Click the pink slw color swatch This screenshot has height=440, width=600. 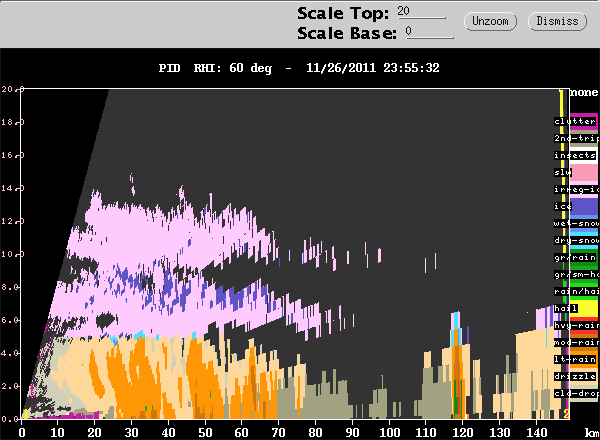[x=584, y=172]
